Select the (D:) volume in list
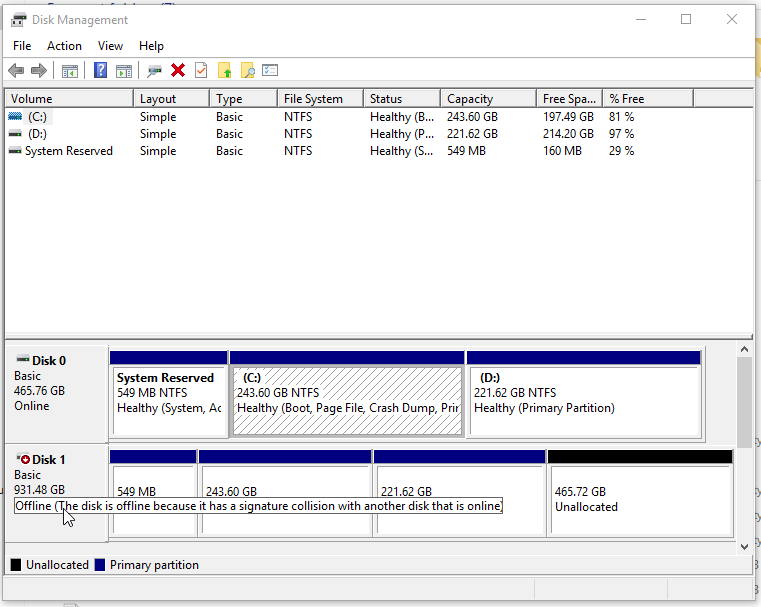The image size is (761, 607). [x=37, y=134]
